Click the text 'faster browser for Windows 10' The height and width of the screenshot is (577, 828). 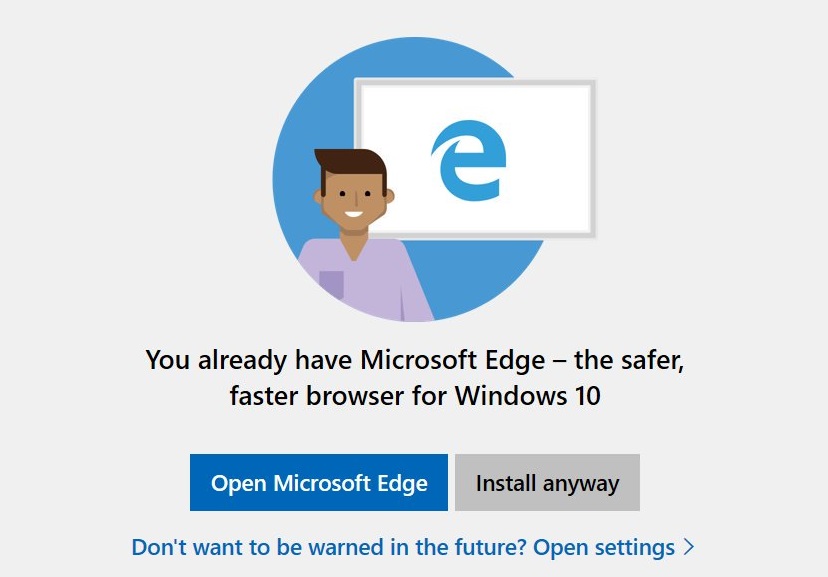(415, 396)
